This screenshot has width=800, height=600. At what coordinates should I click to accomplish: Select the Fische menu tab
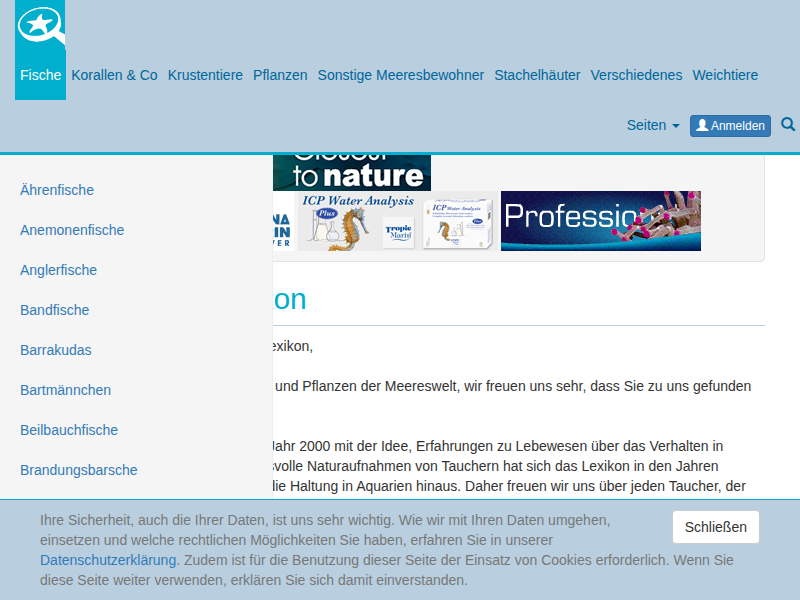click(40, 75)
